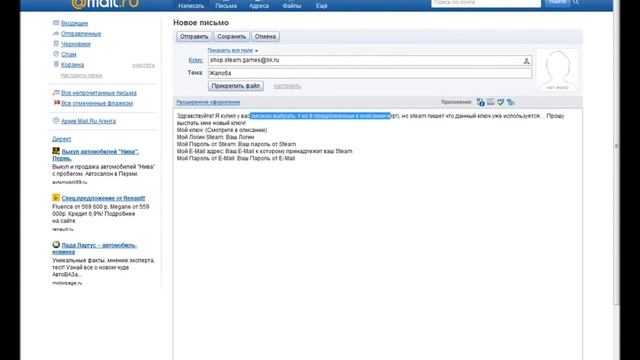Click the red flag icon
Image resolution: width=640 pixels, height=360 pixels.
(56, 103)
